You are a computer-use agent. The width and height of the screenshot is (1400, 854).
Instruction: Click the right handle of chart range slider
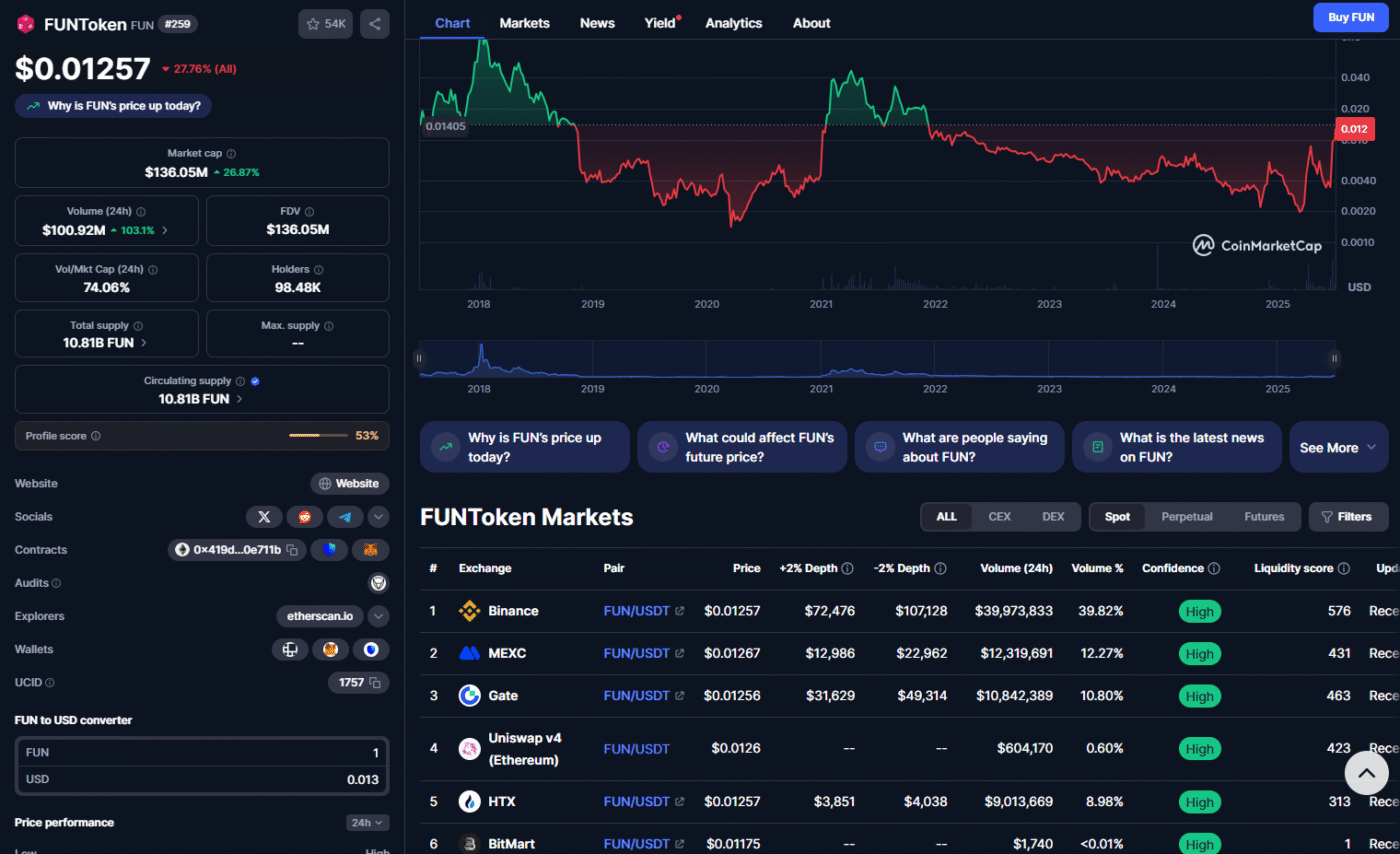[x=1333, y=358]
